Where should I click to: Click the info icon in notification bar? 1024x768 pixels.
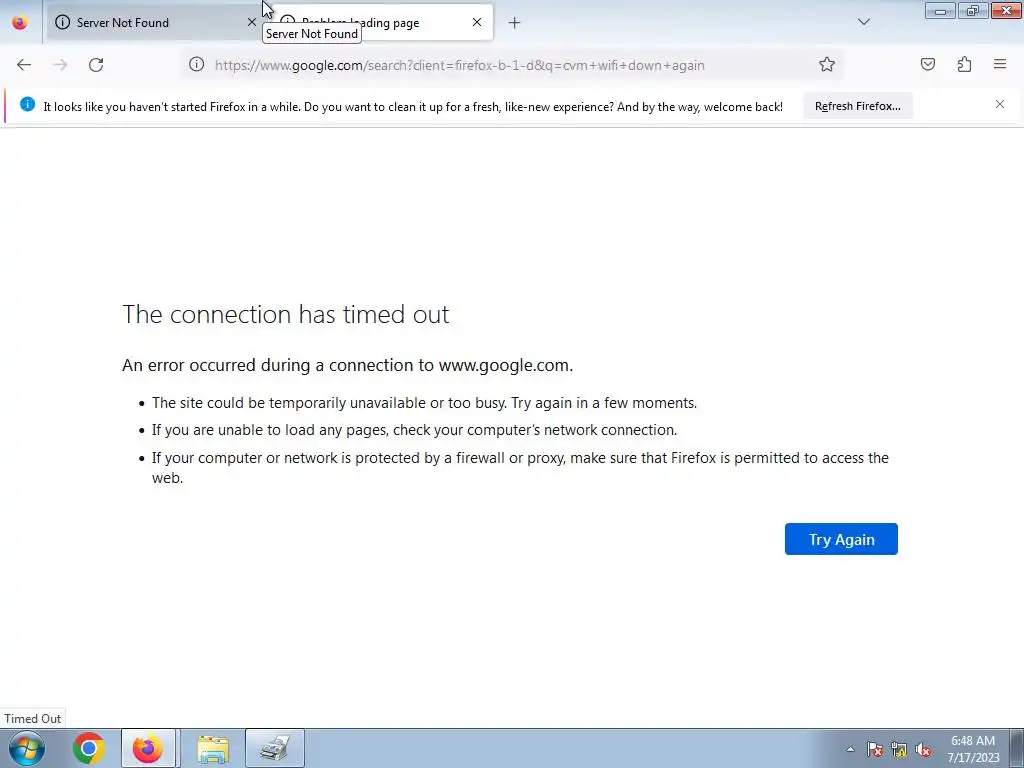pos(27,104)
